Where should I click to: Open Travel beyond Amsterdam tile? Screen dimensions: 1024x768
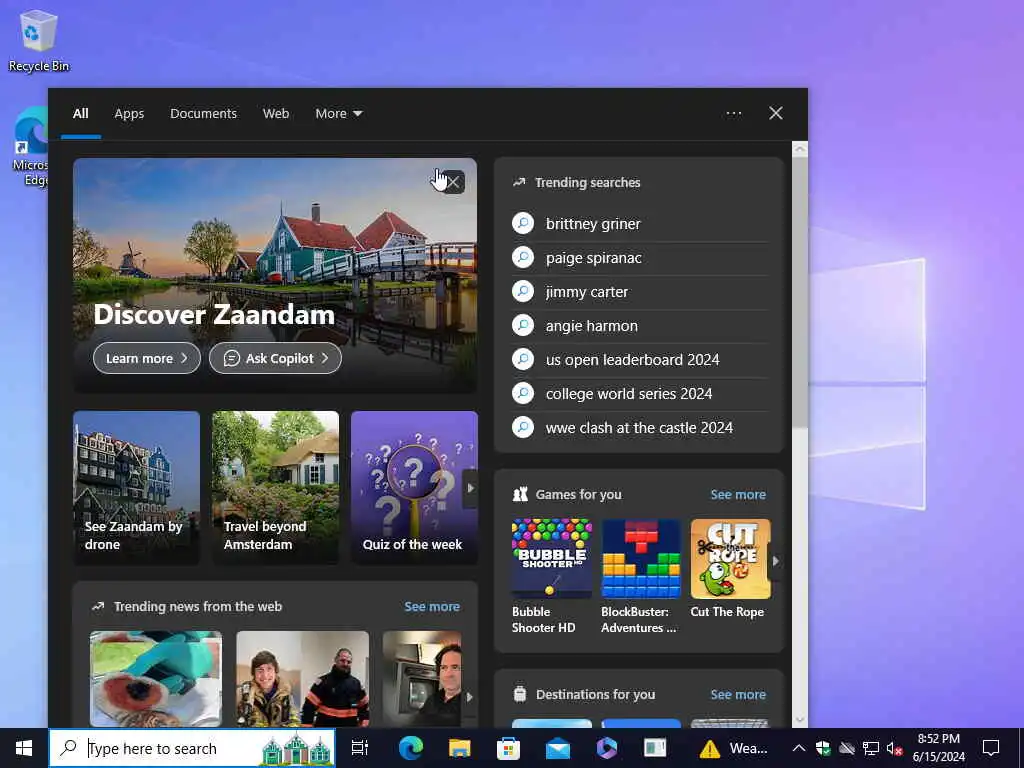275,488
